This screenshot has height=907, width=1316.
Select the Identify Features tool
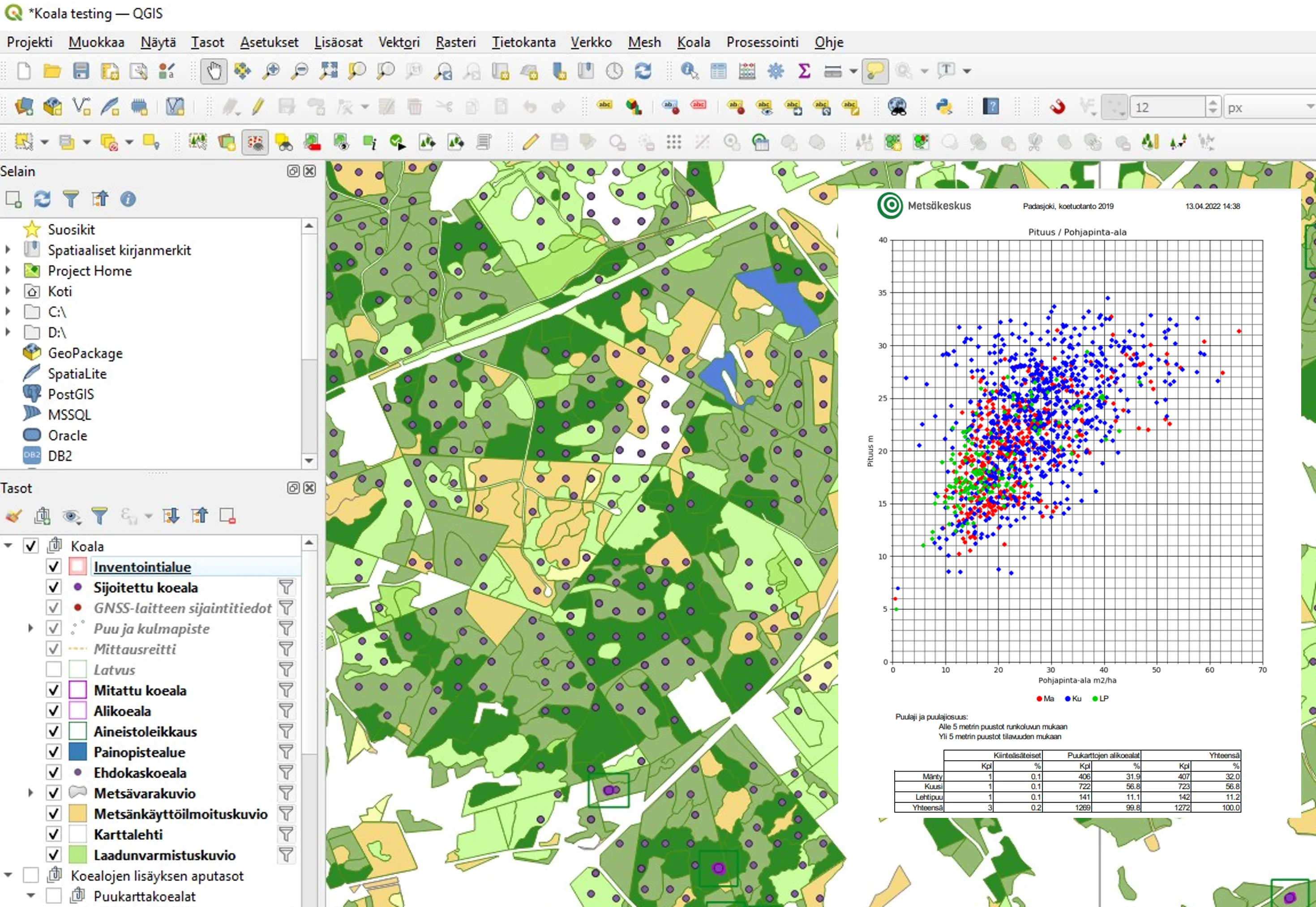pos(690,71)
